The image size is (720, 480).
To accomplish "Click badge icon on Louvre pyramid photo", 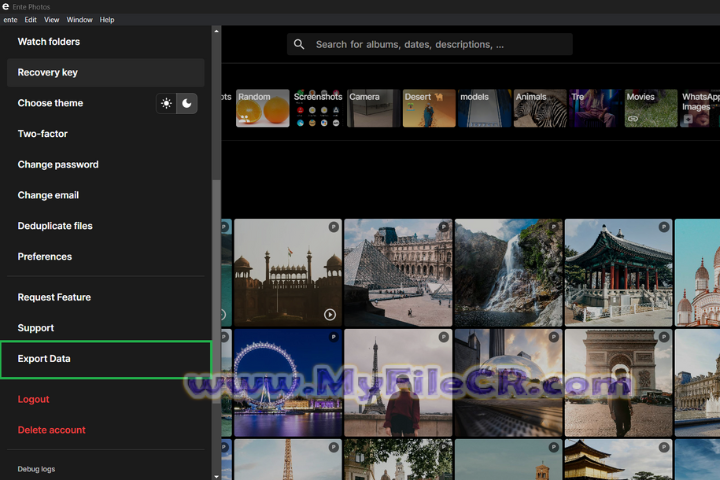I will click(x=444, y=227).
